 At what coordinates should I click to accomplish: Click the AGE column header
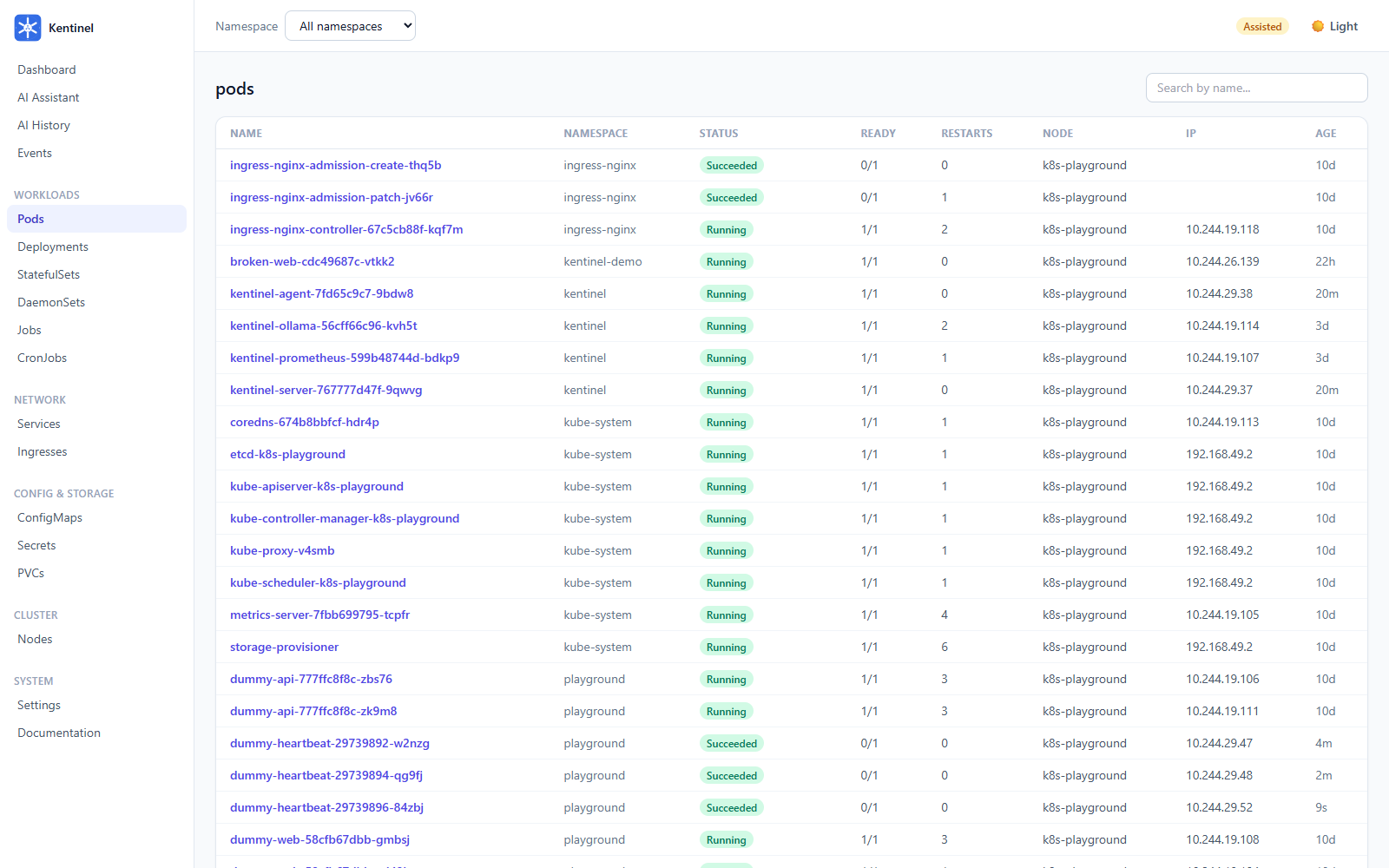1326,134
